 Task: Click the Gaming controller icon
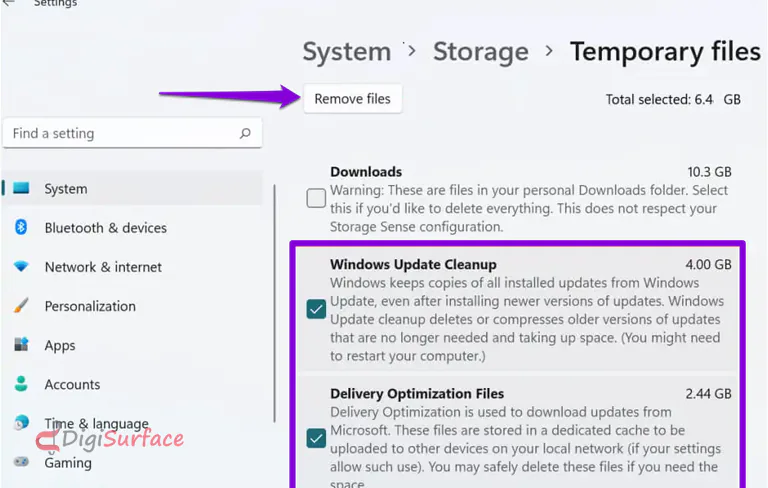21,462
